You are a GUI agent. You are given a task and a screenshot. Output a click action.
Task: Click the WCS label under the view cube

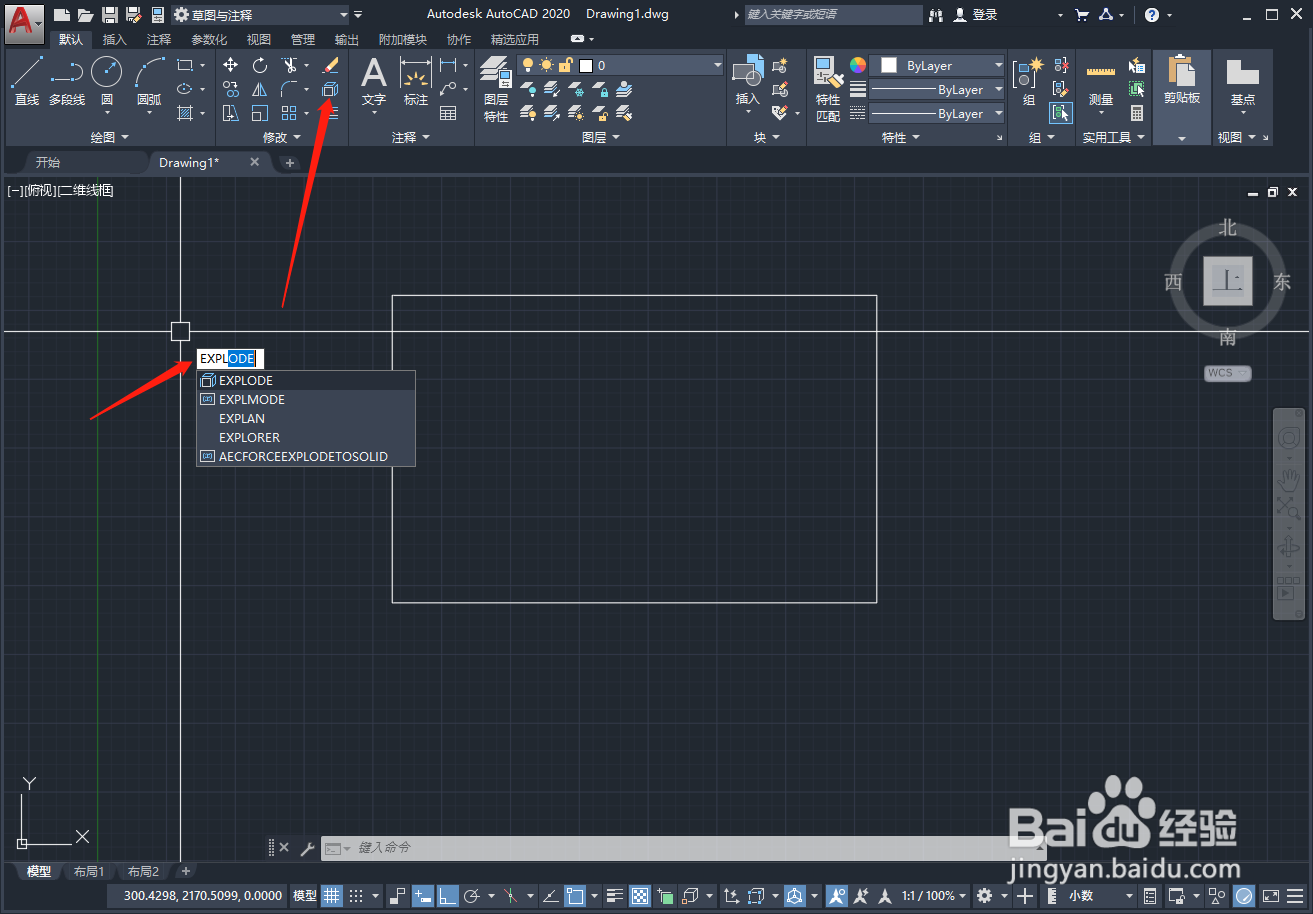pyautogui.click(x=1227, y=373)
